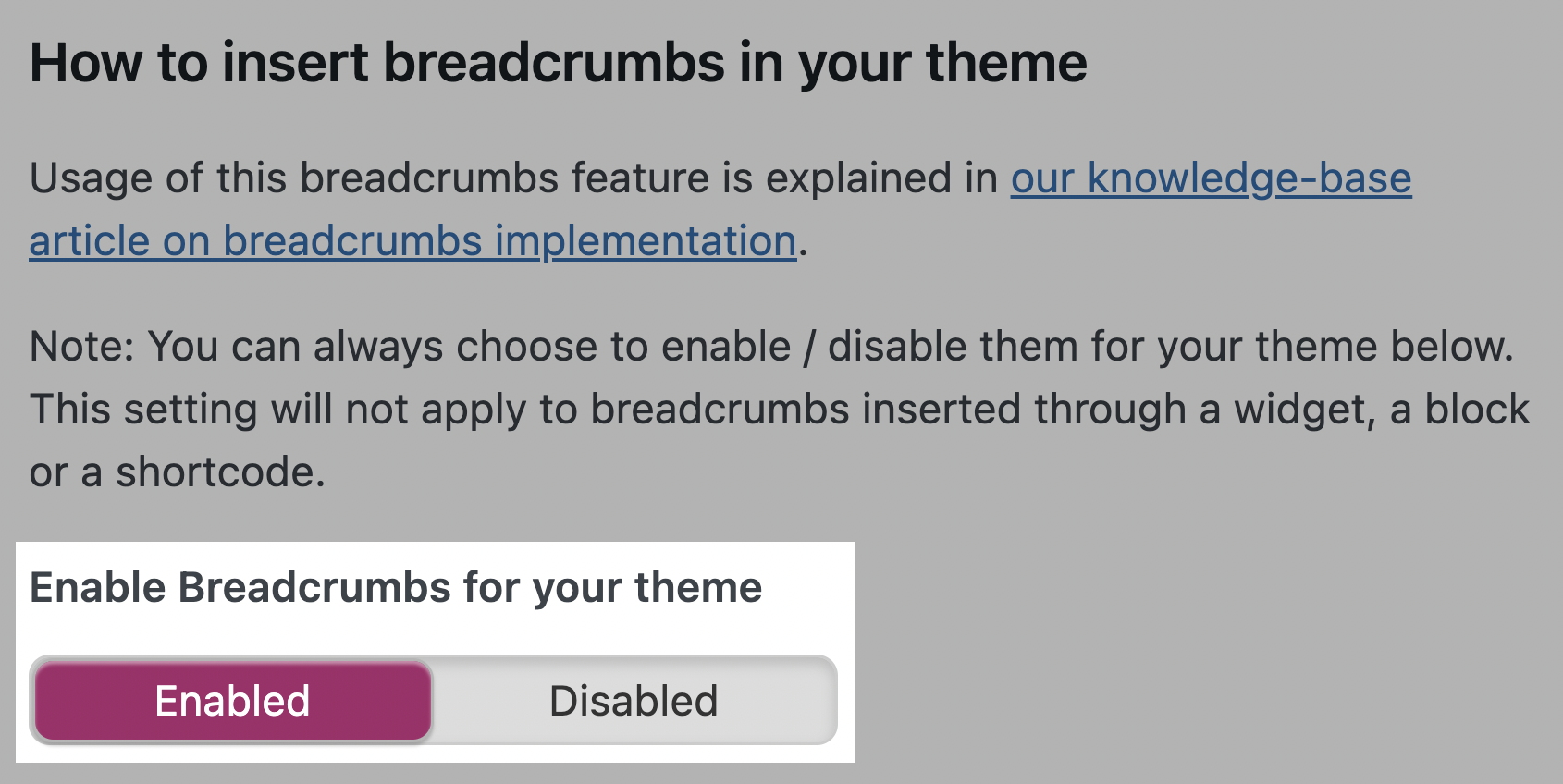Image resolution: width=1563 pixels, height=784 pixels.
Task: Click the "Enable Breadcrumbs for your theme" label
Action: click(x=396, y=588)
